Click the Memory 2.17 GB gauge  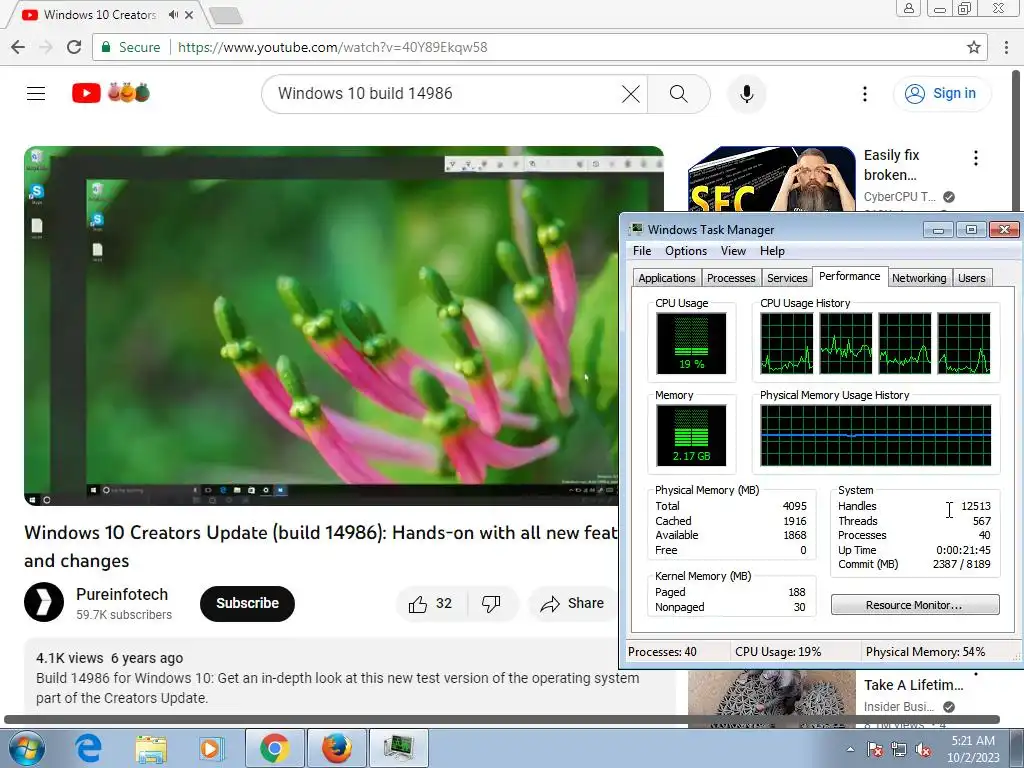coord(691,435)
